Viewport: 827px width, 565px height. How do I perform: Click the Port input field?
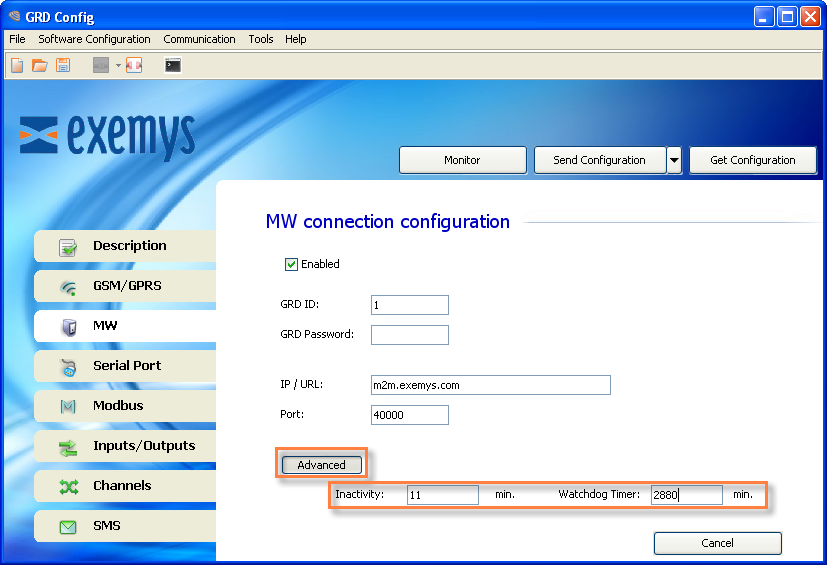(x=410, y=415)
